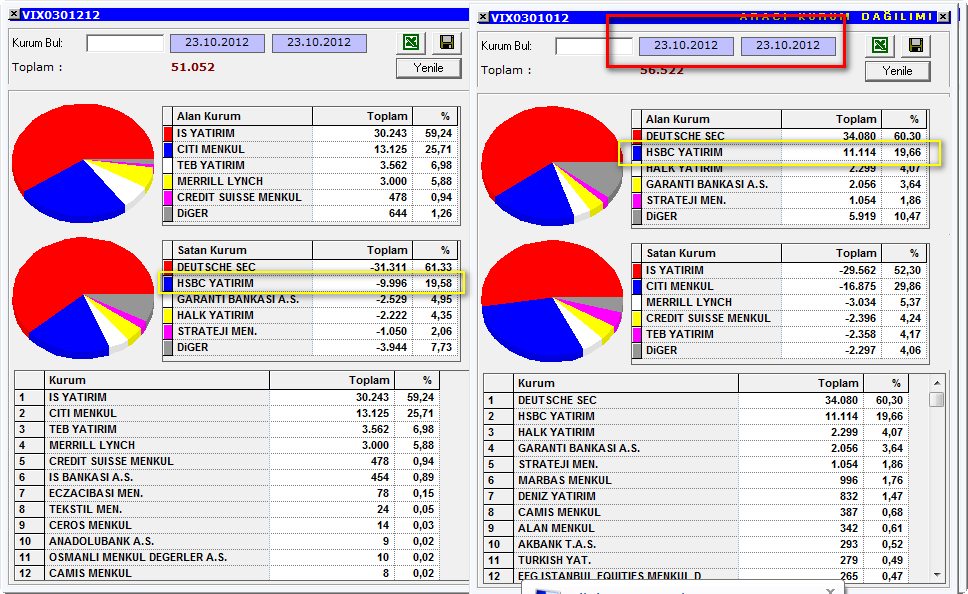Click red swatch beside IS YATIRIM buyer
Screen dimensions: 968x594
pyautogui.click(x=167, y=133)
